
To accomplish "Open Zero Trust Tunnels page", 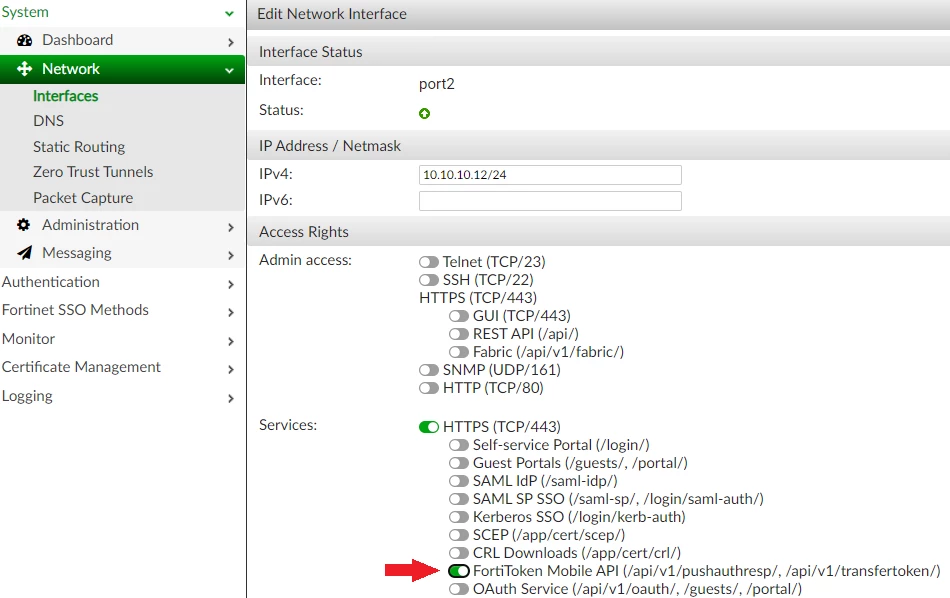I will tap(93, 172).
